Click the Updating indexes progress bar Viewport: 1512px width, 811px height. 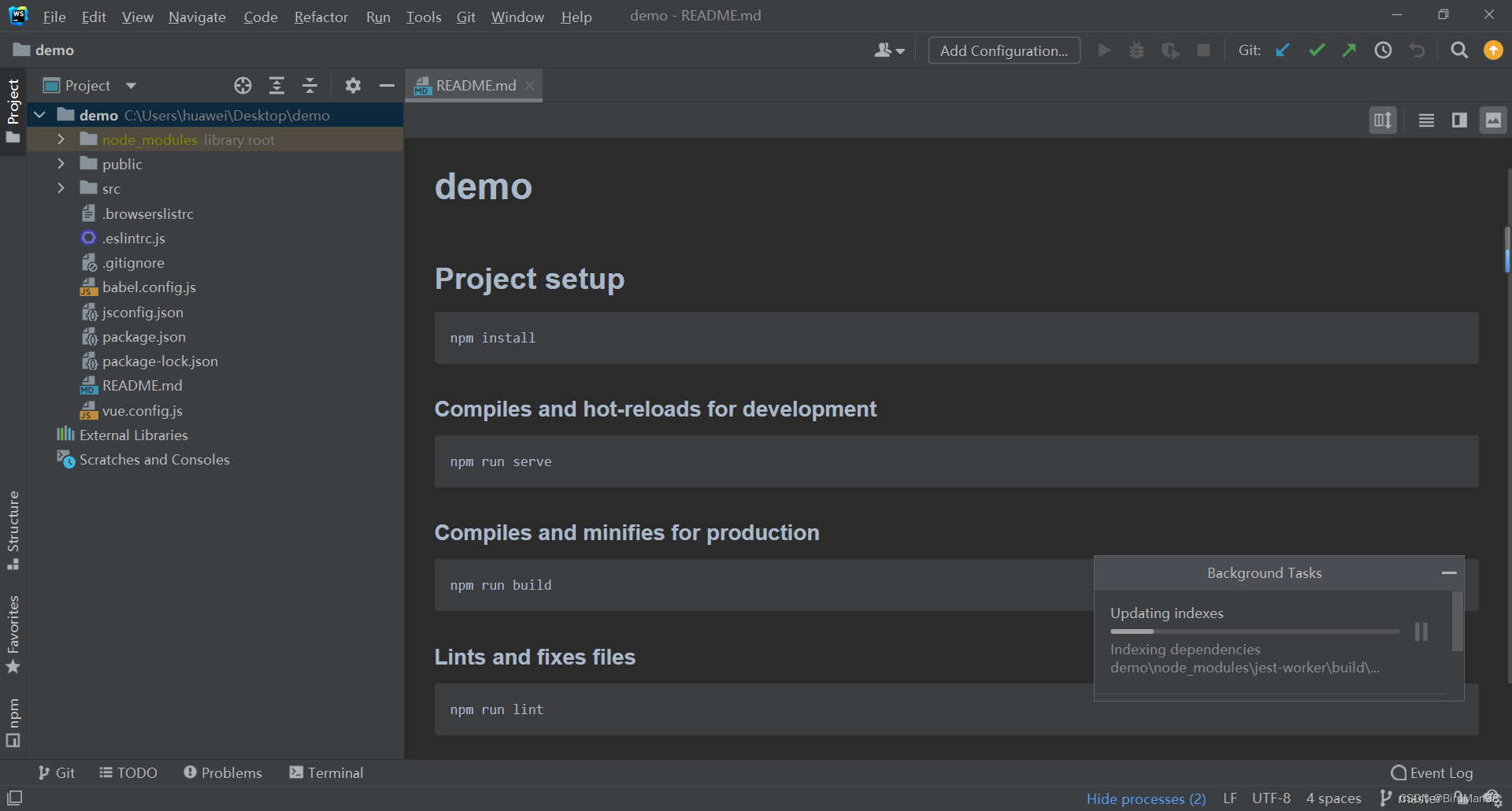click(x=1254, y=631)
